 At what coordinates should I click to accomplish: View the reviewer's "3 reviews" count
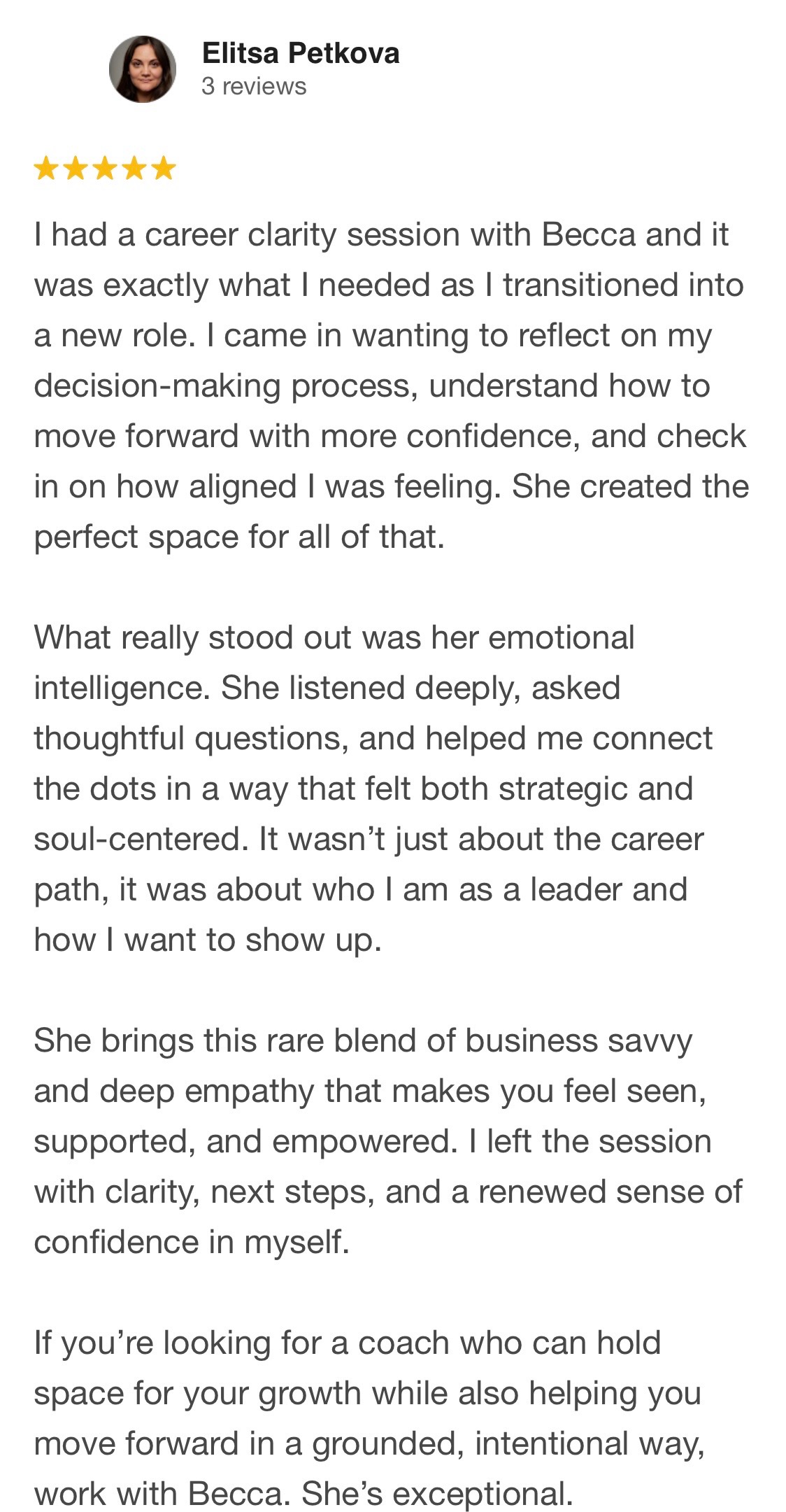coord(254,86)
